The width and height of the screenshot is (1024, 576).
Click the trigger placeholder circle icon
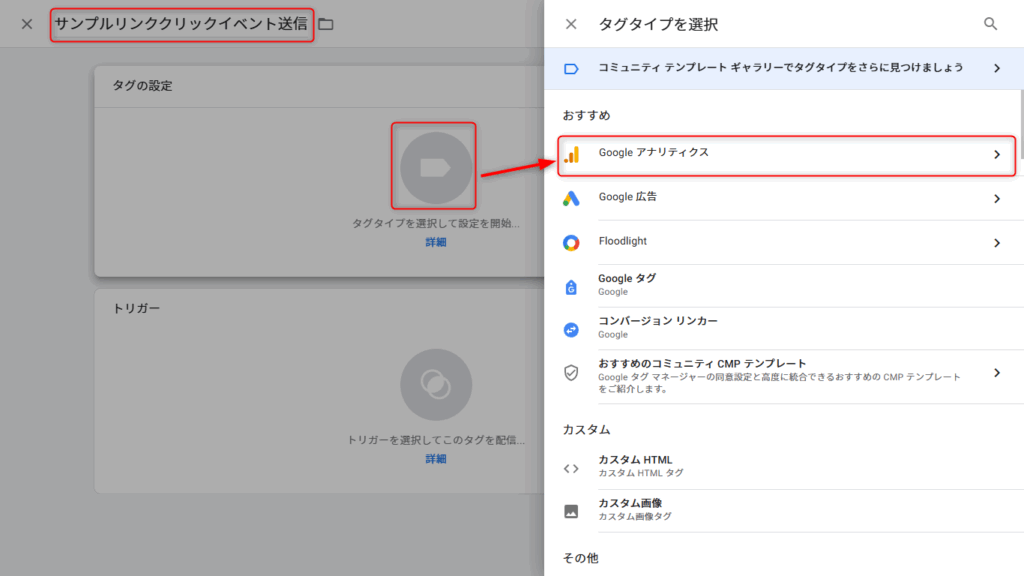(436, 385)
